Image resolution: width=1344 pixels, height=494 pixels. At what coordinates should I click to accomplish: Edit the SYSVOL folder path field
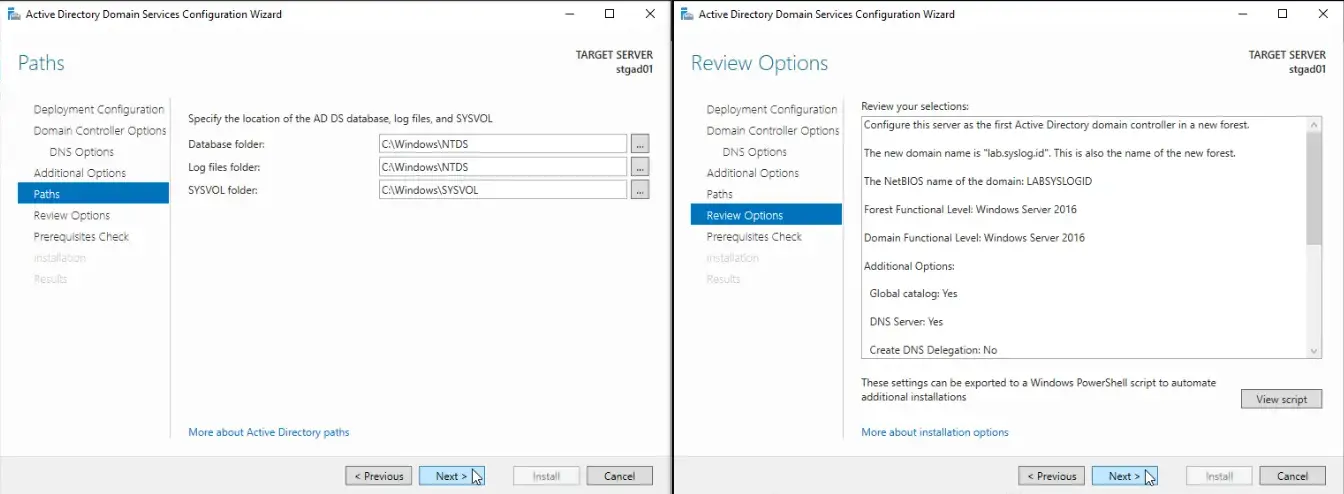(x=503, y=190)
